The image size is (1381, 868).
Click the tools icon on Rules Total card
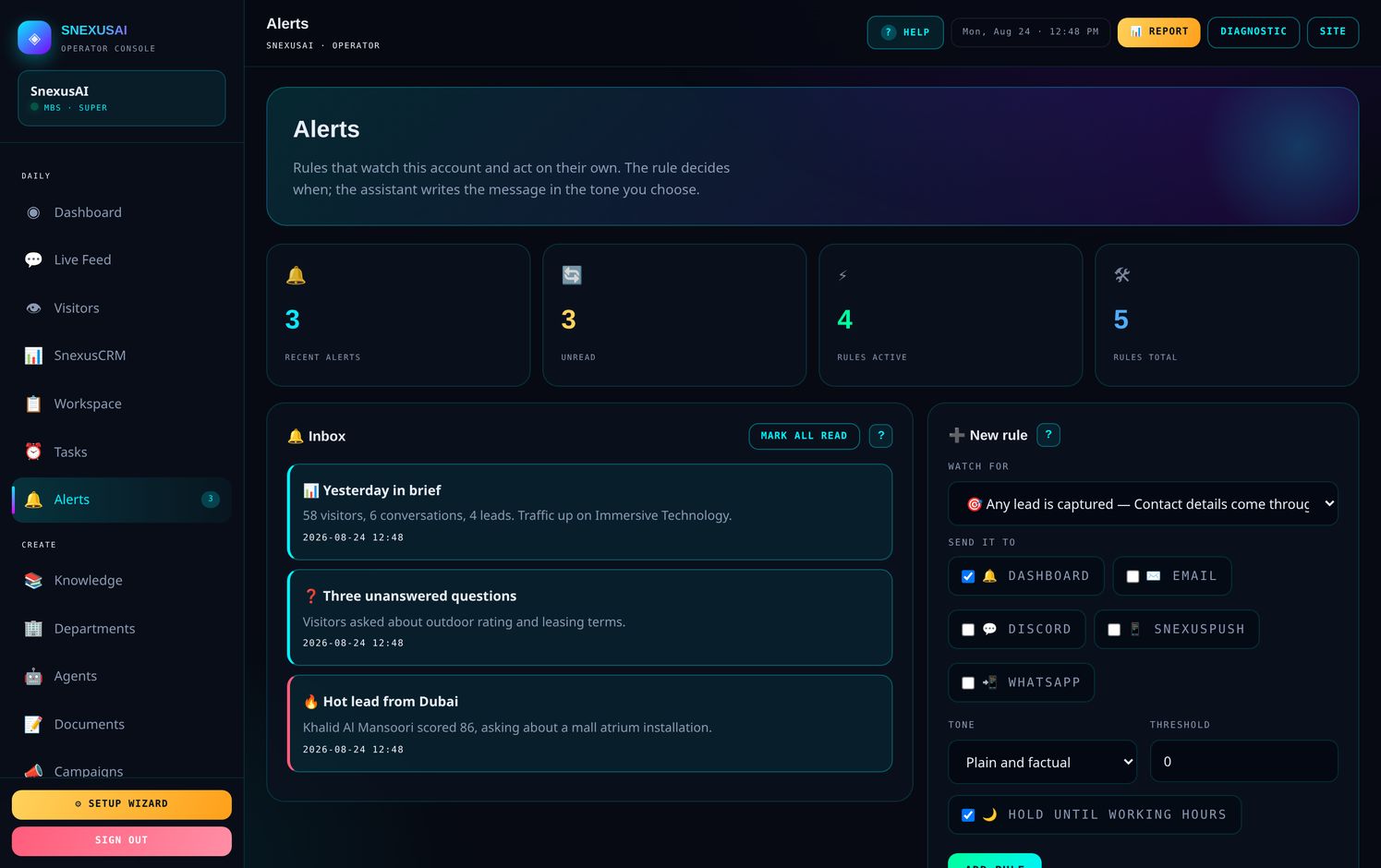1122,275
